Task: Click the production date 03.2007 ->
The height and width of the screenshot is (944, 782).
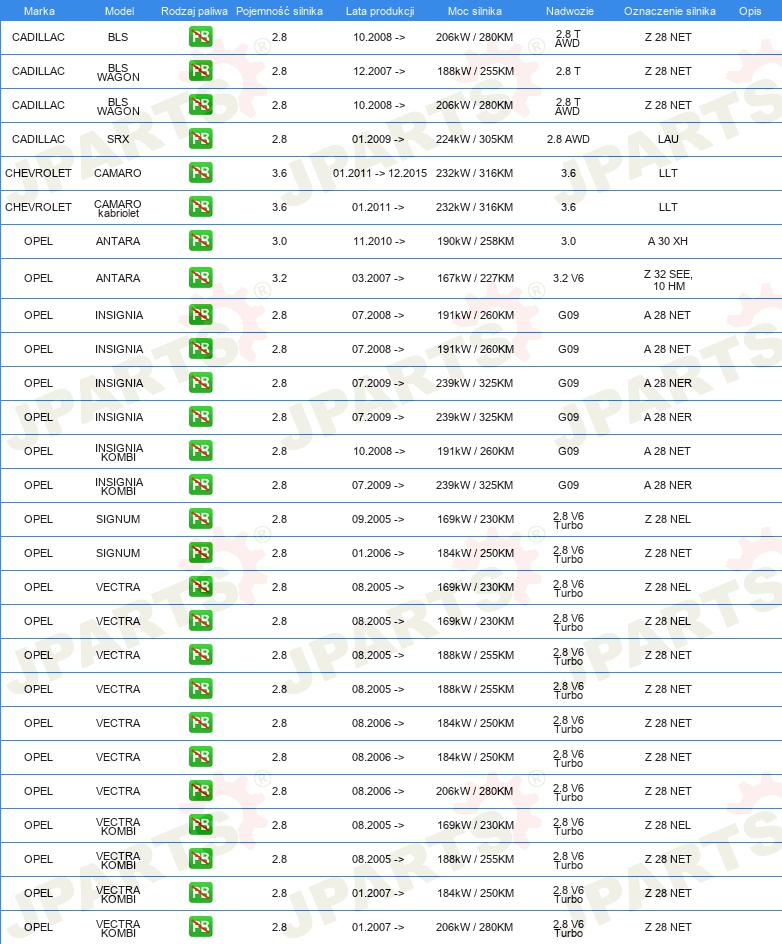Action: [x=379, y=278]
